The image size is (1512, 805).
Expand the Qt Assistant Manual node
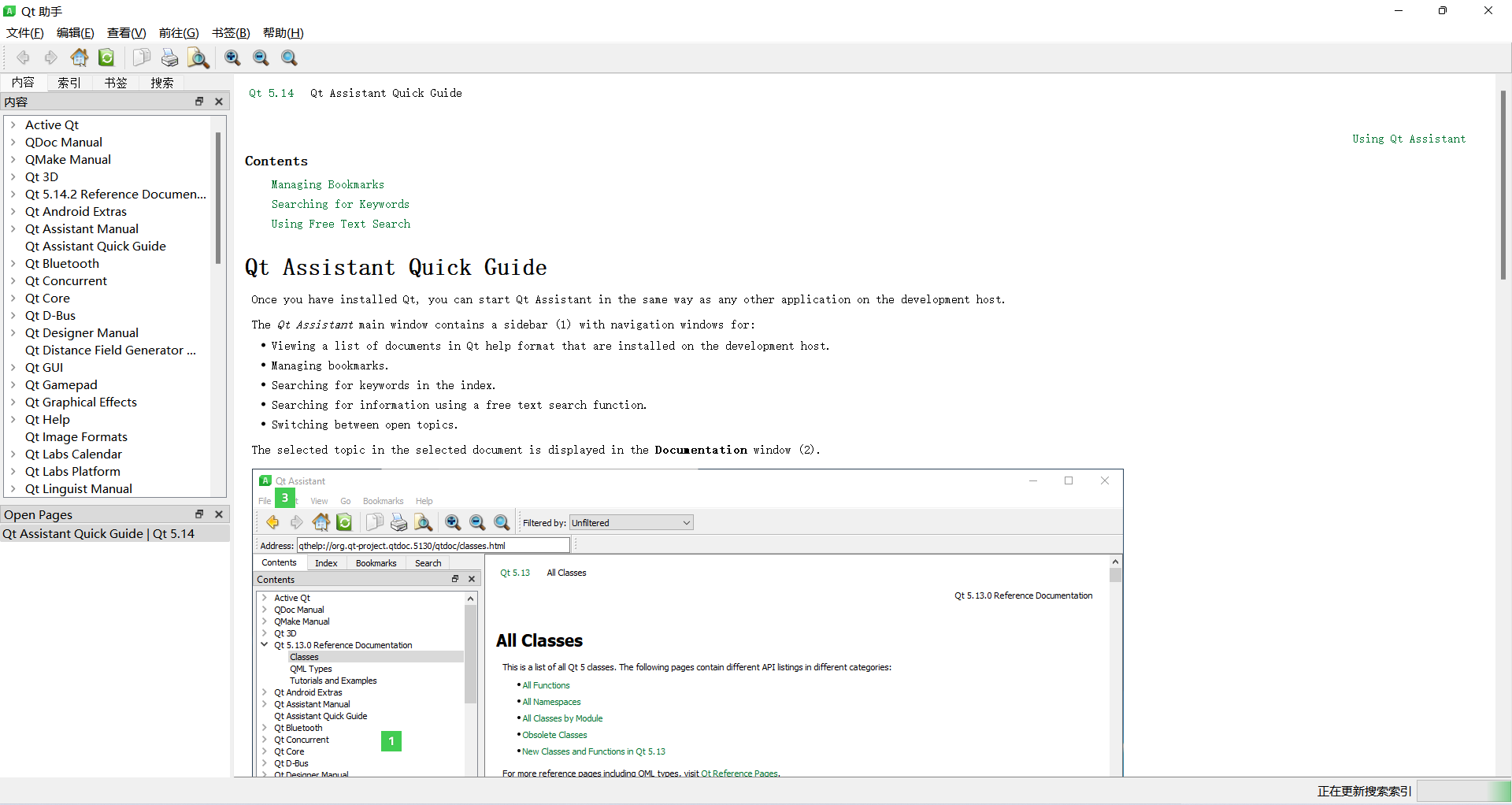(x=13, y=228)
